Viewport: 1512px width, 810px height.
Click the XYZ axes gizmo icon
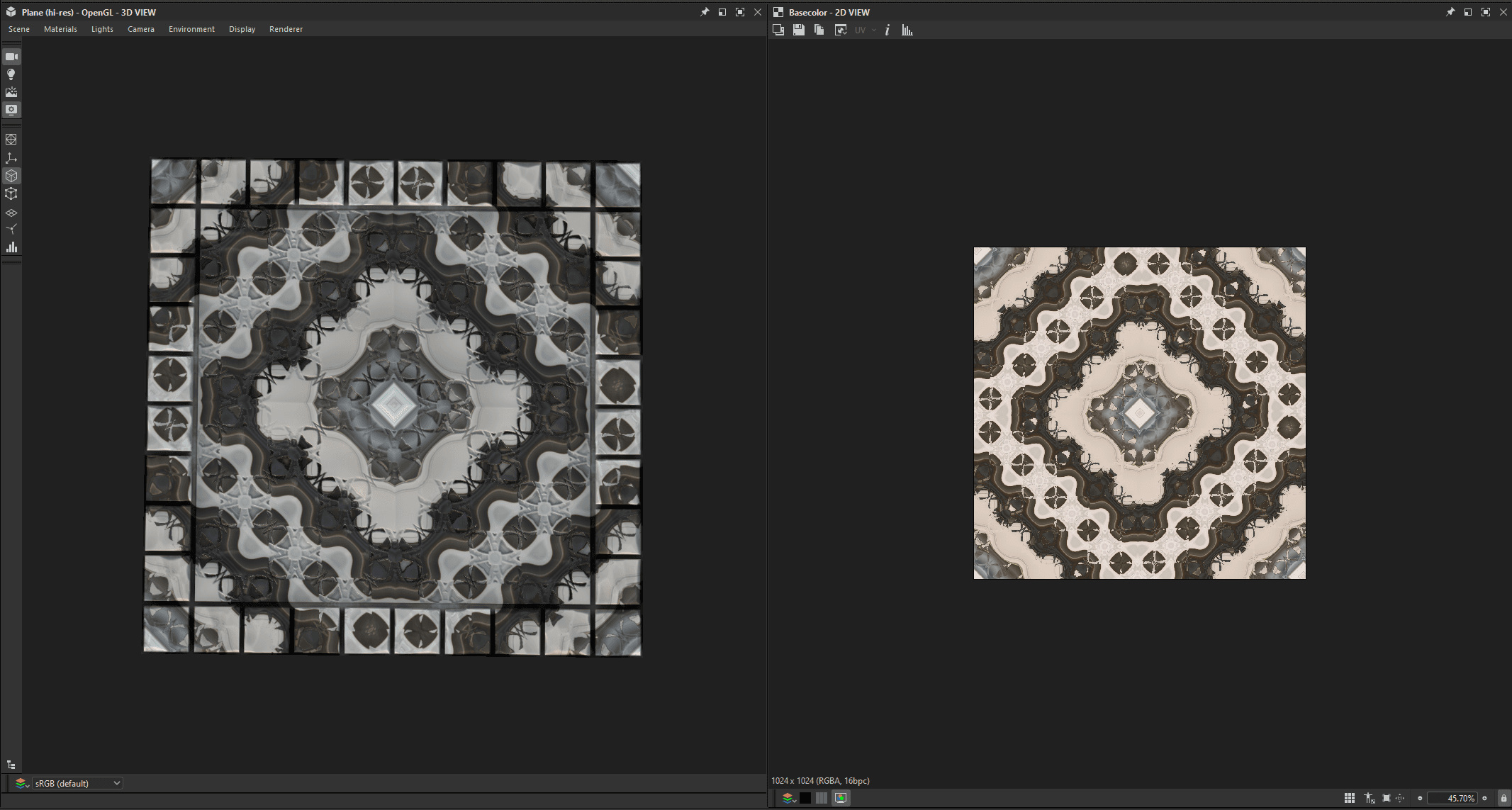point(11,158)
